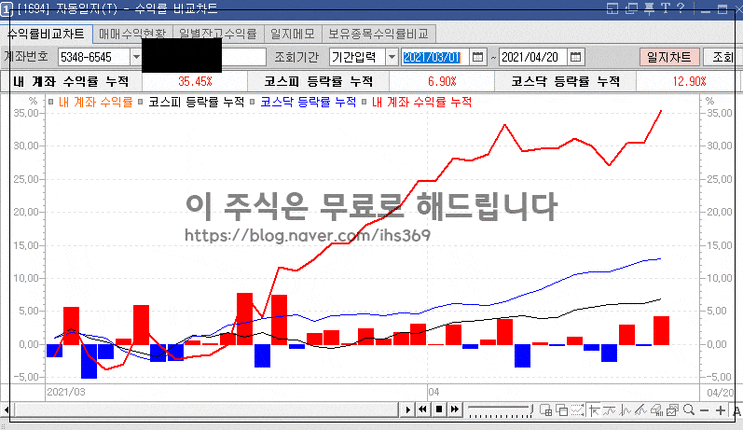Click the 코스피 등락률 누적 header label

pos(318,82)
